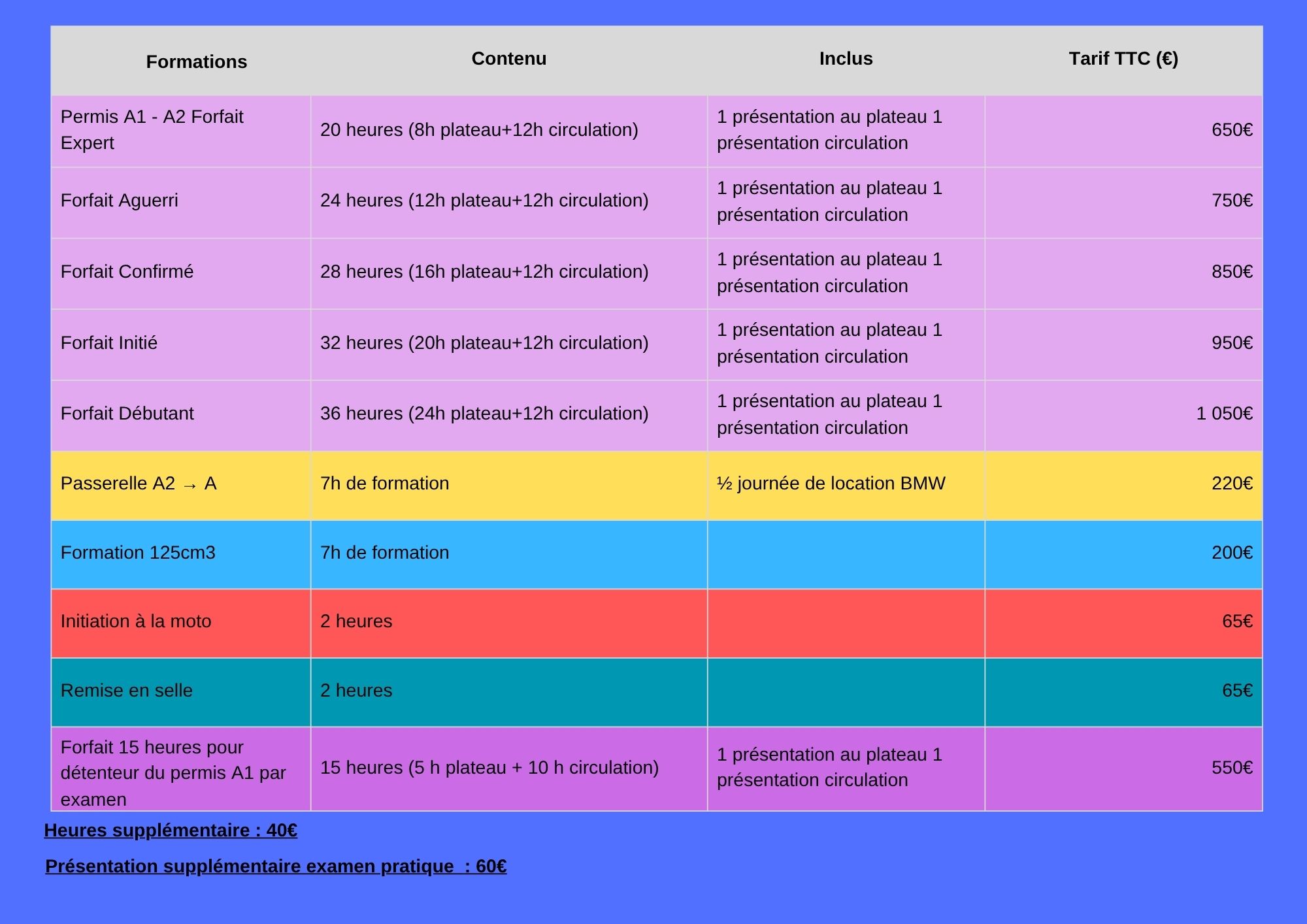Click "32 heures (20h plateau+12h circulation)"
The image size is (1307, 924).
484,343
